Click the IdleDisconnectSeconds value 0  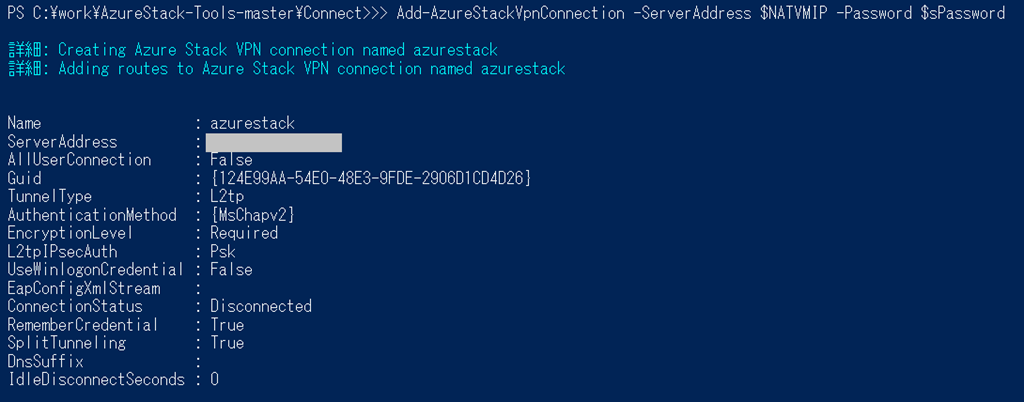click(214, 379)
